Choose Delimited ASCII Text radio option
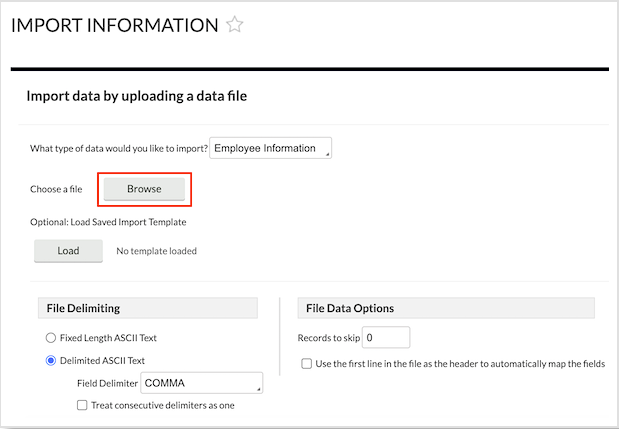This screenshot has height=429, width=619. tap(51, 360)
